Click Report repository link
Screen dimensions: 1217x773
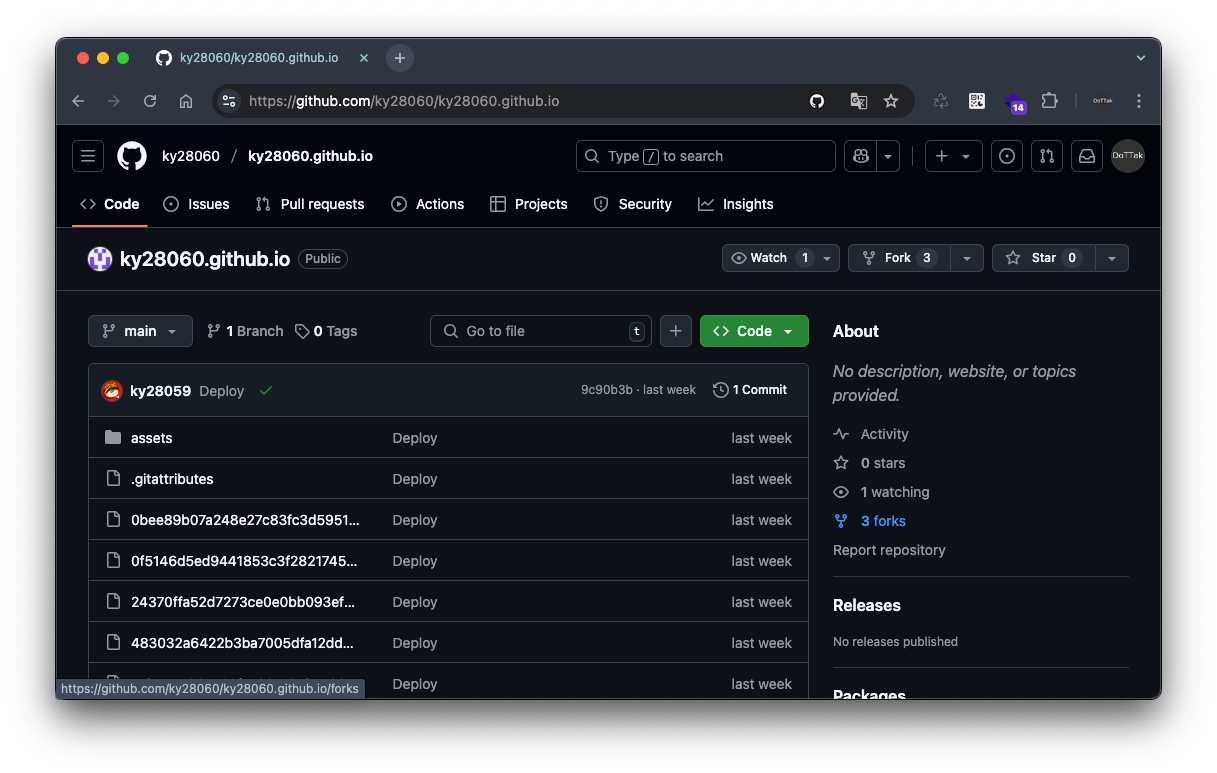click(889, 550)
